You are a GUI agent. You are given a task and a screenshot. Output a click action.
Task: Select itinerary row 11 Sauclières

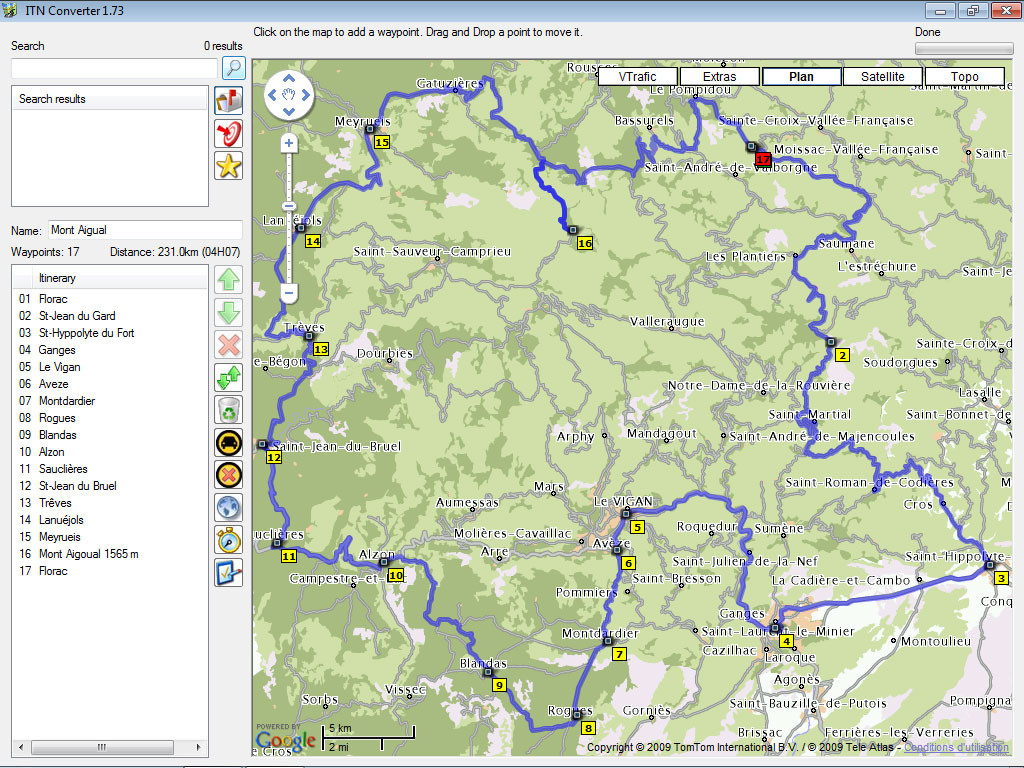point(110,469)
